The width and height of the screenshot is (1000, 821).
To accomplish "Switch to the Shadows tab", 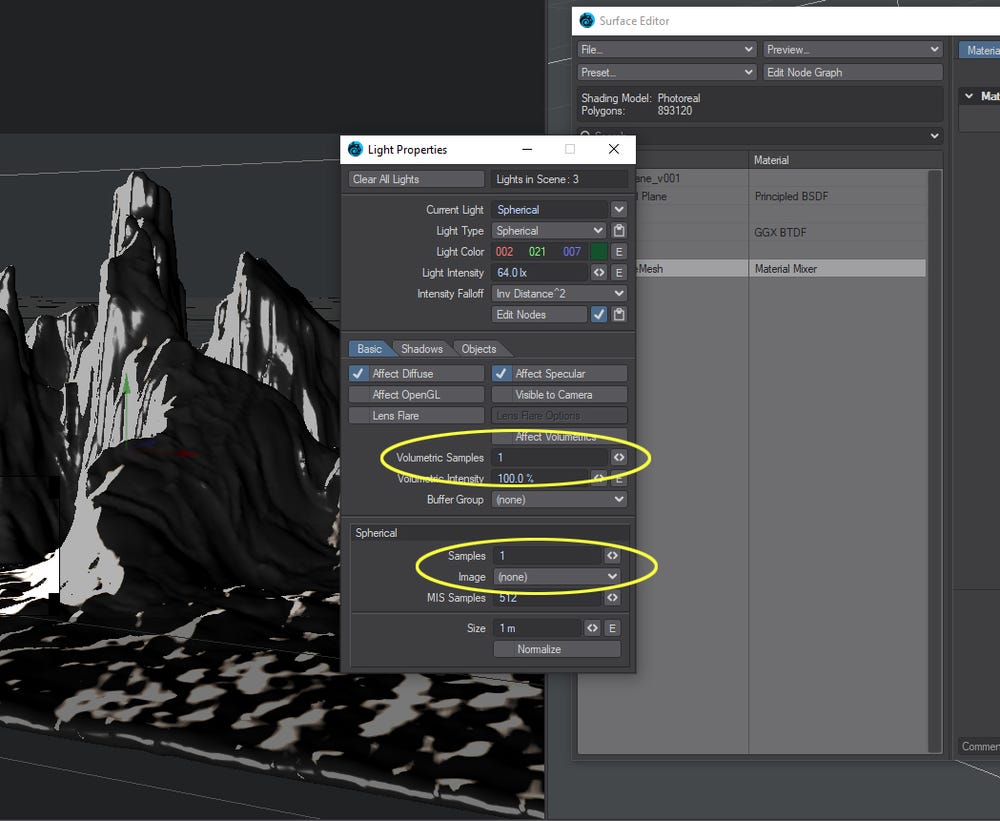I will 422,349.
